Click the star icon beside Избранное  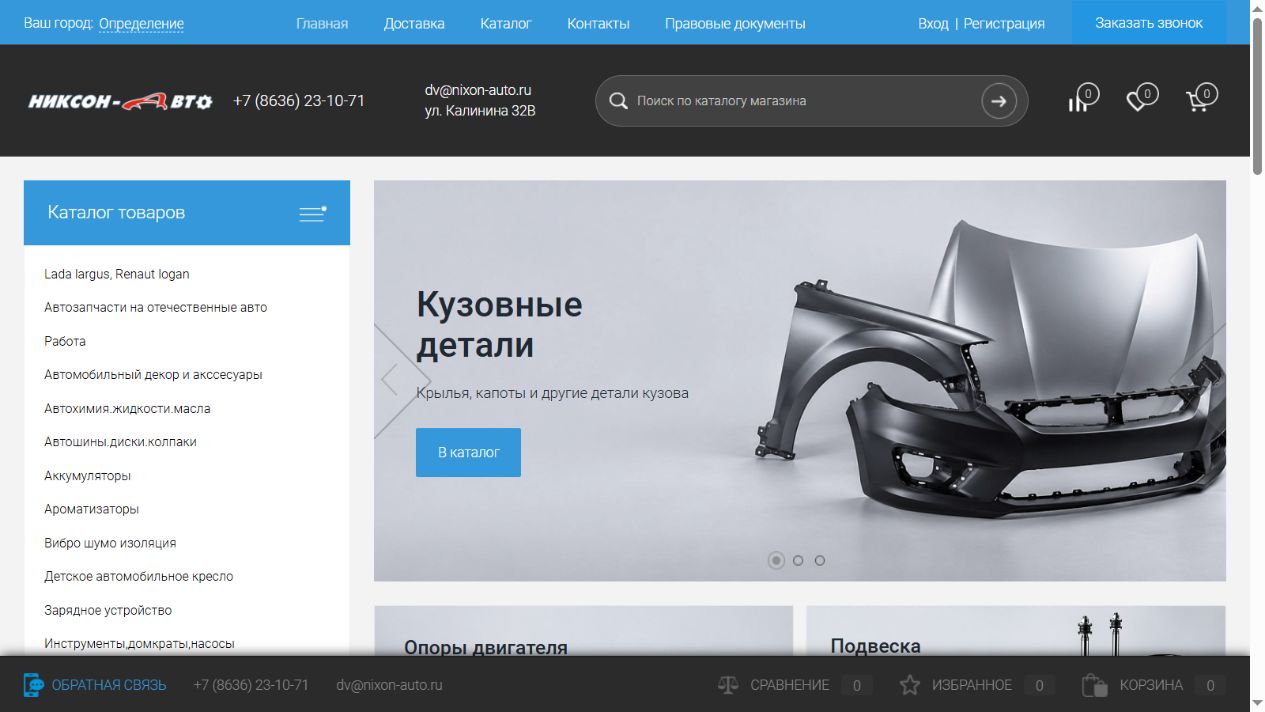click(x=909, y=685)
